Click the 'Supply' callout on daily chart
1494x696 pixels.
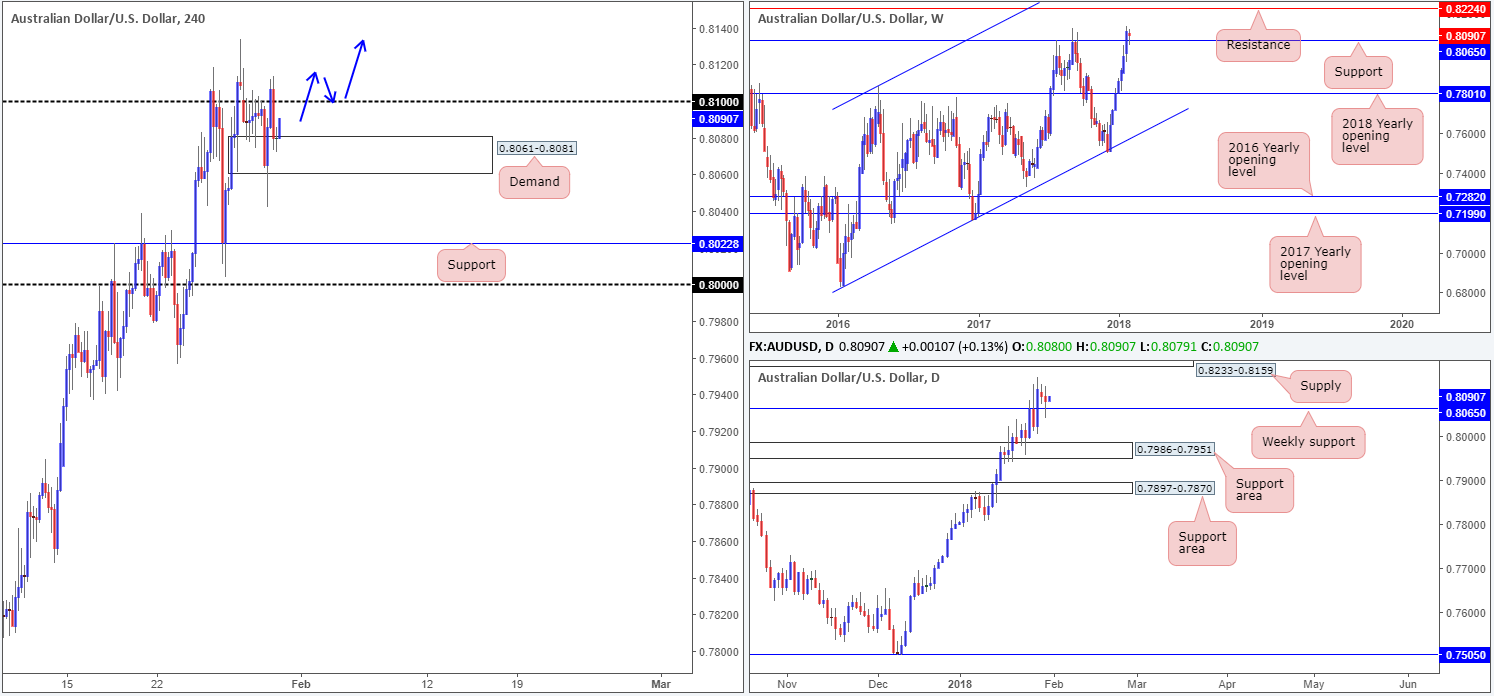click(1318, 386)
